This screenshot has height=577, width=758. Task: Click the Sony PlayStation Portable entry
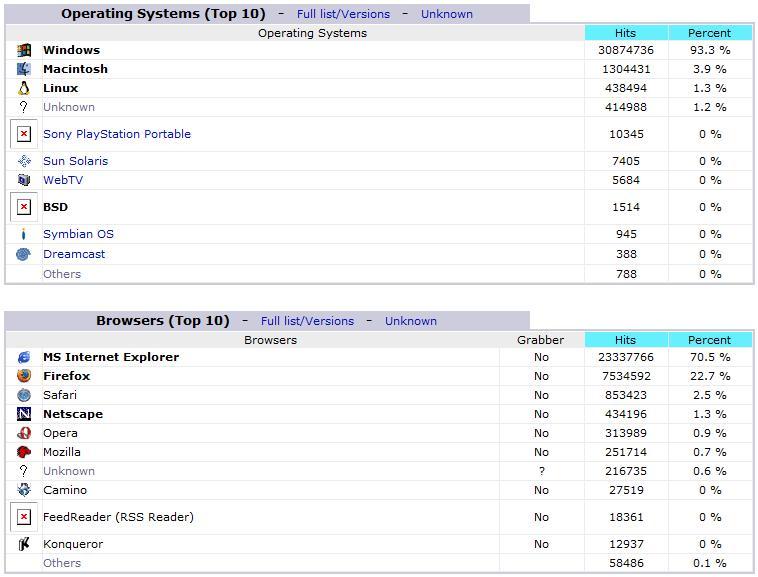[117, 134]
